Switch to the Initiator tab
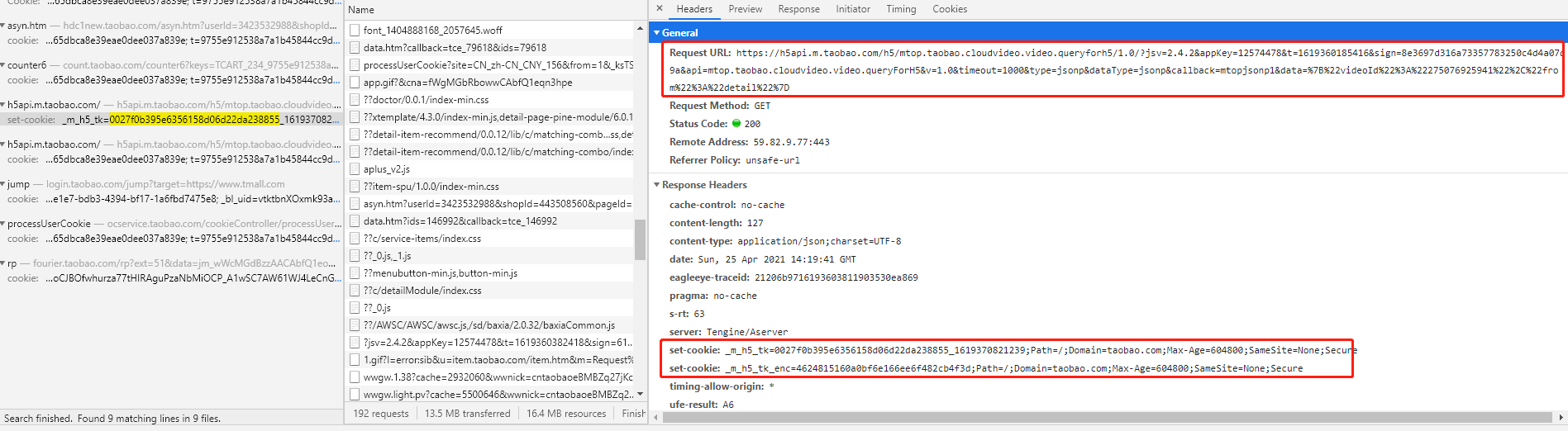Viewport: 1568px width, 431px height. [x=853, y=9]
